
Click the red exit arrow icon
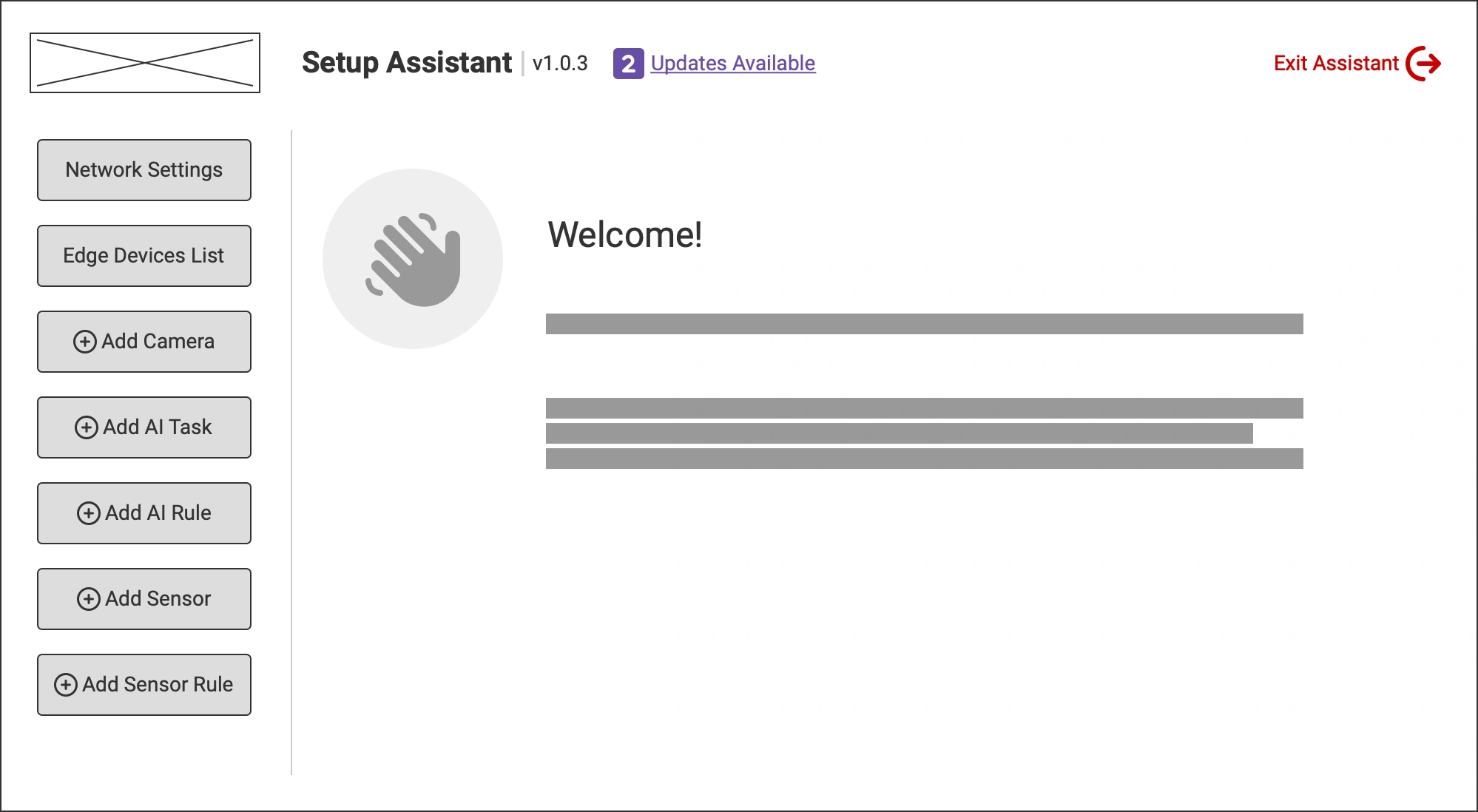coord(1424,63)
